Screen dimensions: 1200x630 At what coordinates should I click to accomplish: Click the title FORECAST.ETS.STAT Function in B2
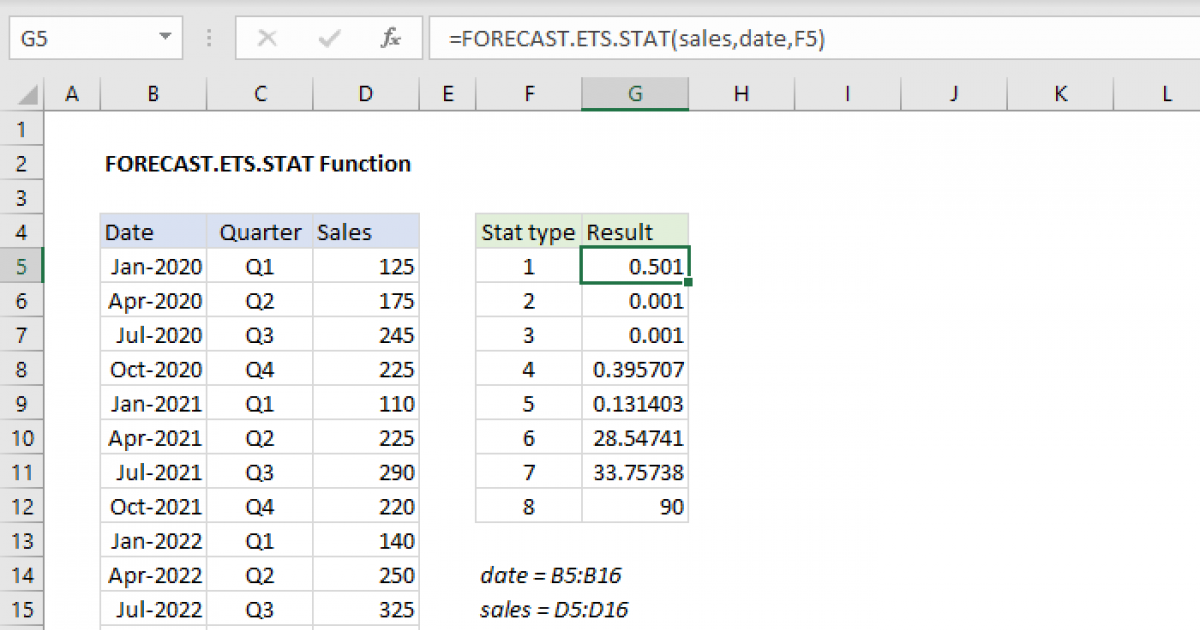257,164
